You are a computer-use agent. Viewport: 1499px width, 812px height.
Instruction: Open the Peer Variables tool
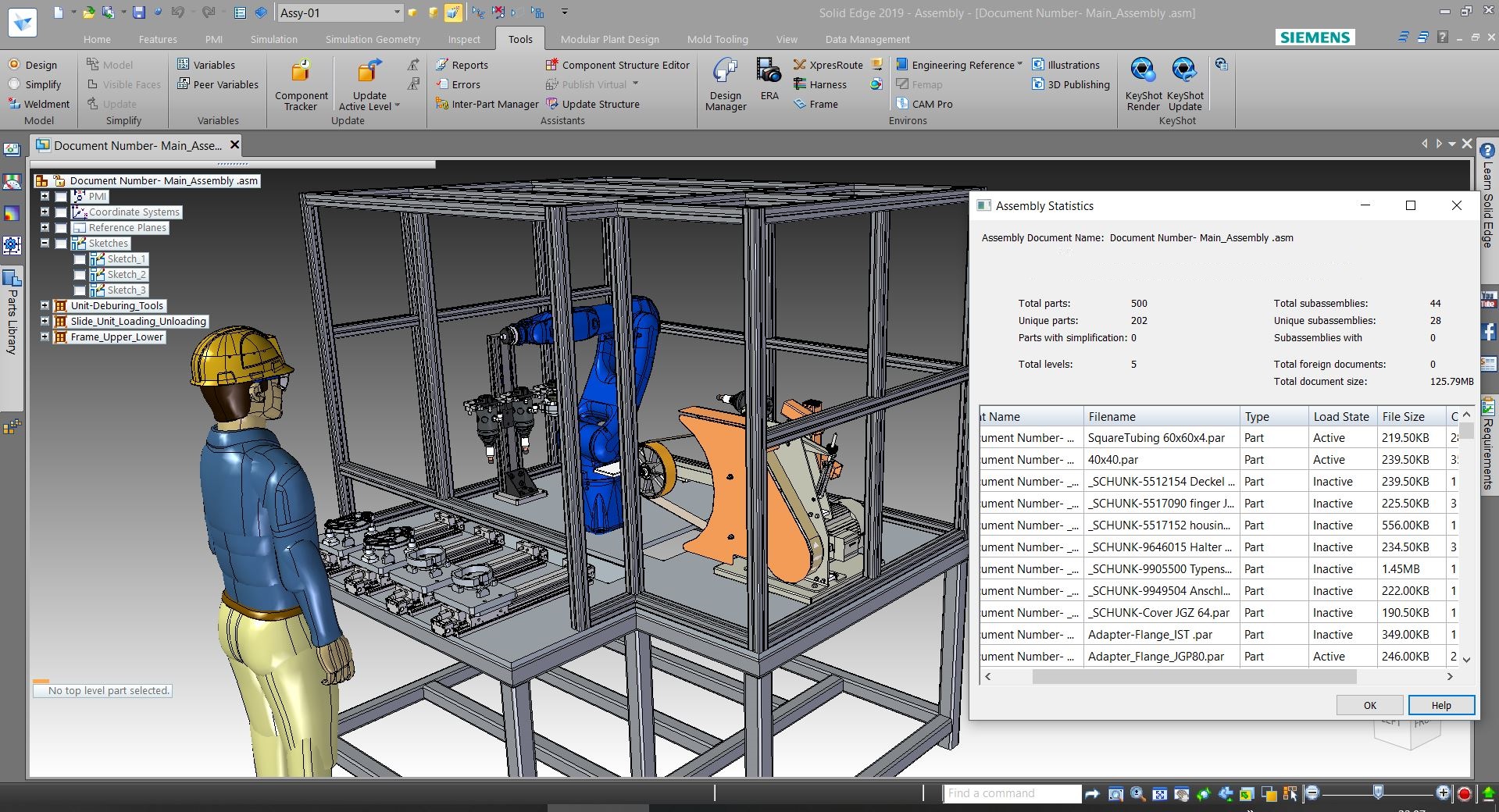click(218, 84)
